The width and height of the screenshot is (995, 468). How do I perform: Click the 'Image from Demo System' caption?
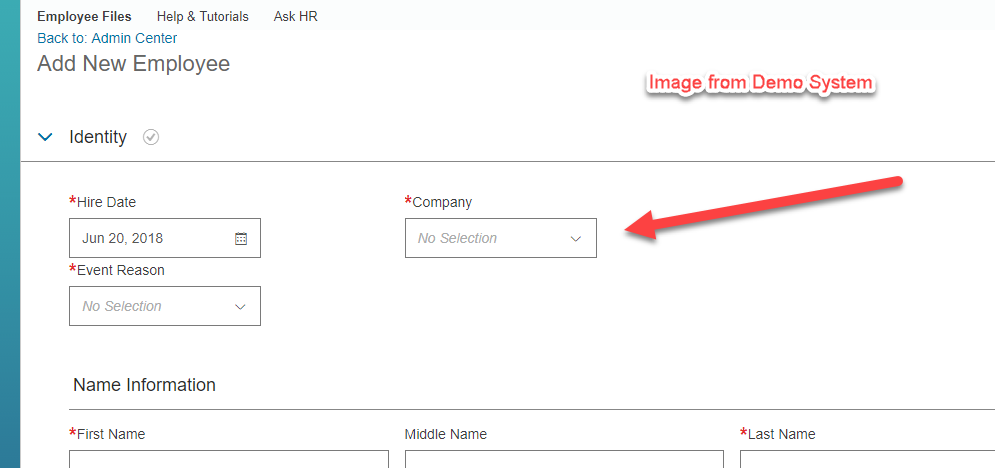(x=760, y=82)
